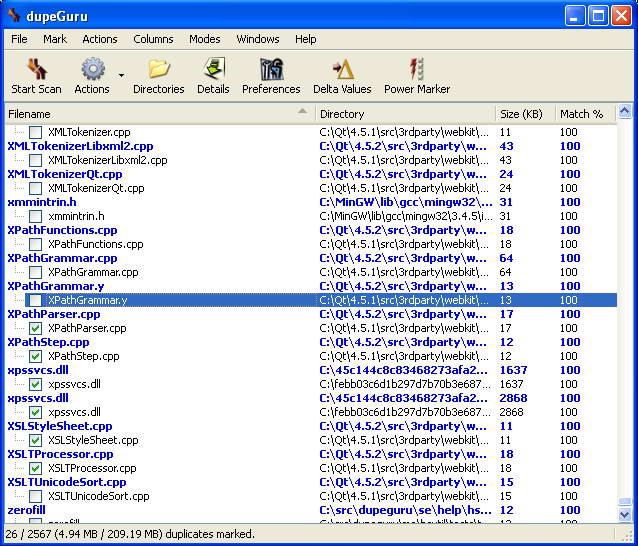Close the dupeGuru window
Image resolution: width=638 pixels, height=546 pixels.
tap(622, 16)
